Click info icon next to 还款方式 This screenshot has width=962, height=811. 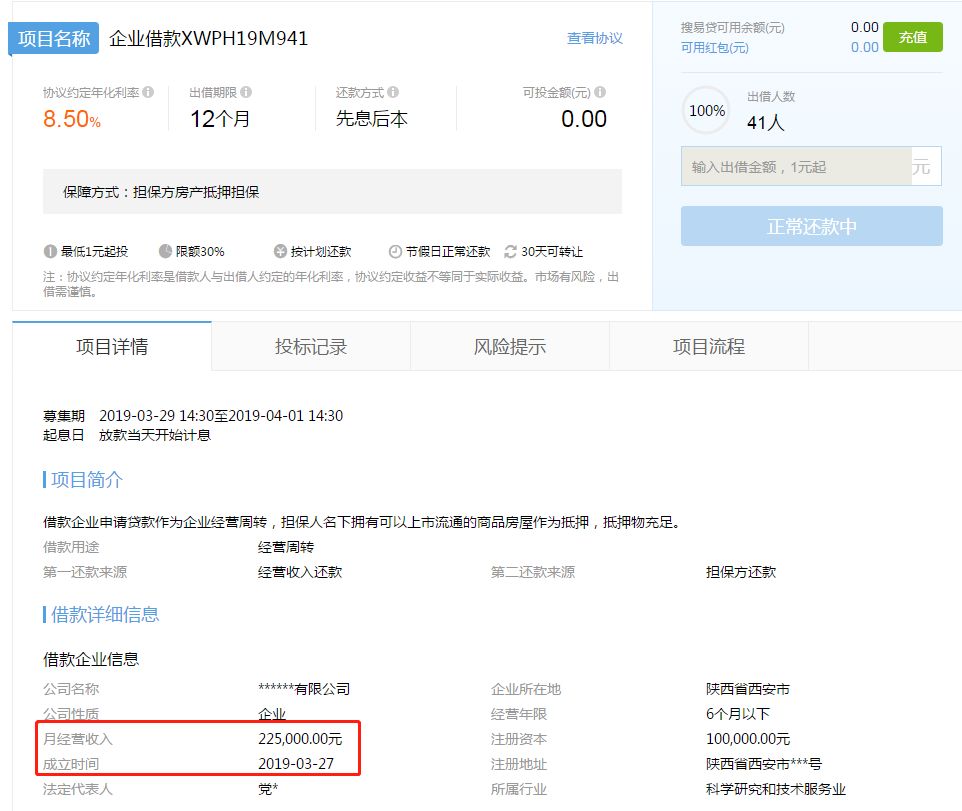393,92
